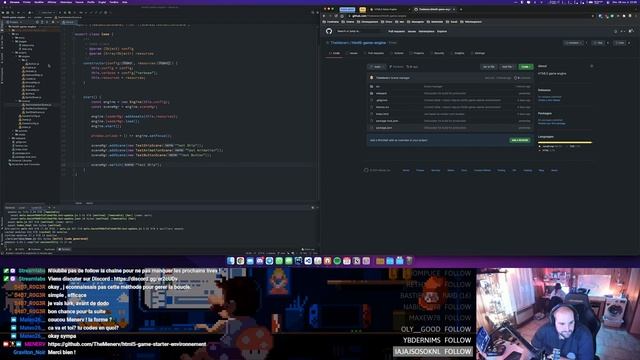This screenshot has height=360, width=640.
Task: Open the Watch dropdown on the repository
Action: point(573,43)
